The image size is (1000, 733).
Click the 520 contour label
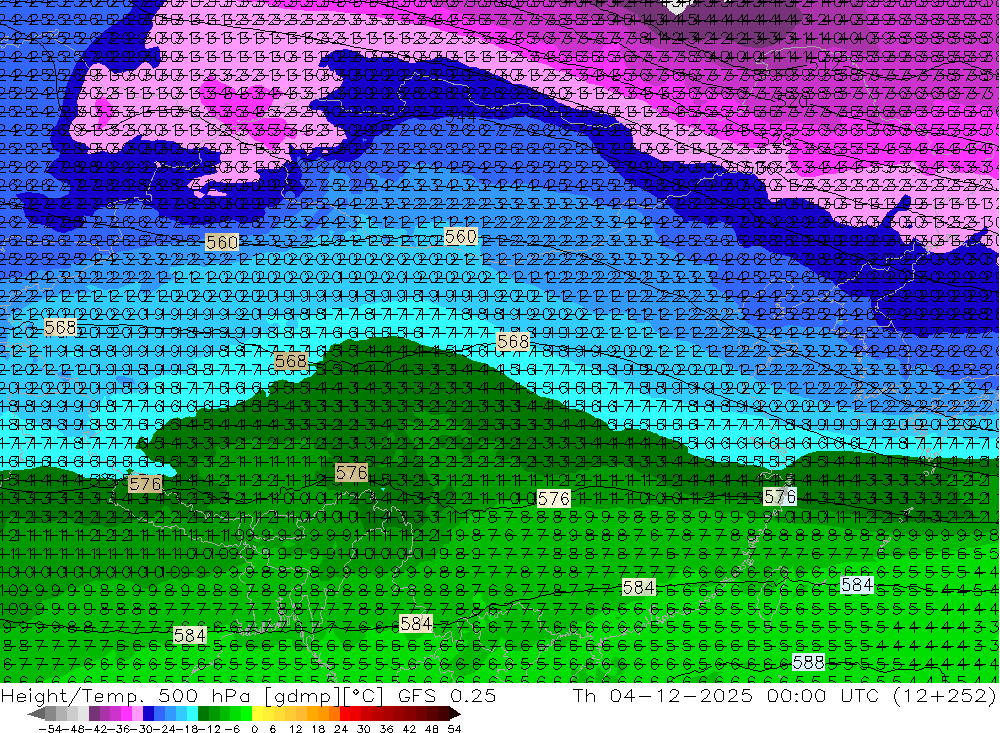point(793,101)
